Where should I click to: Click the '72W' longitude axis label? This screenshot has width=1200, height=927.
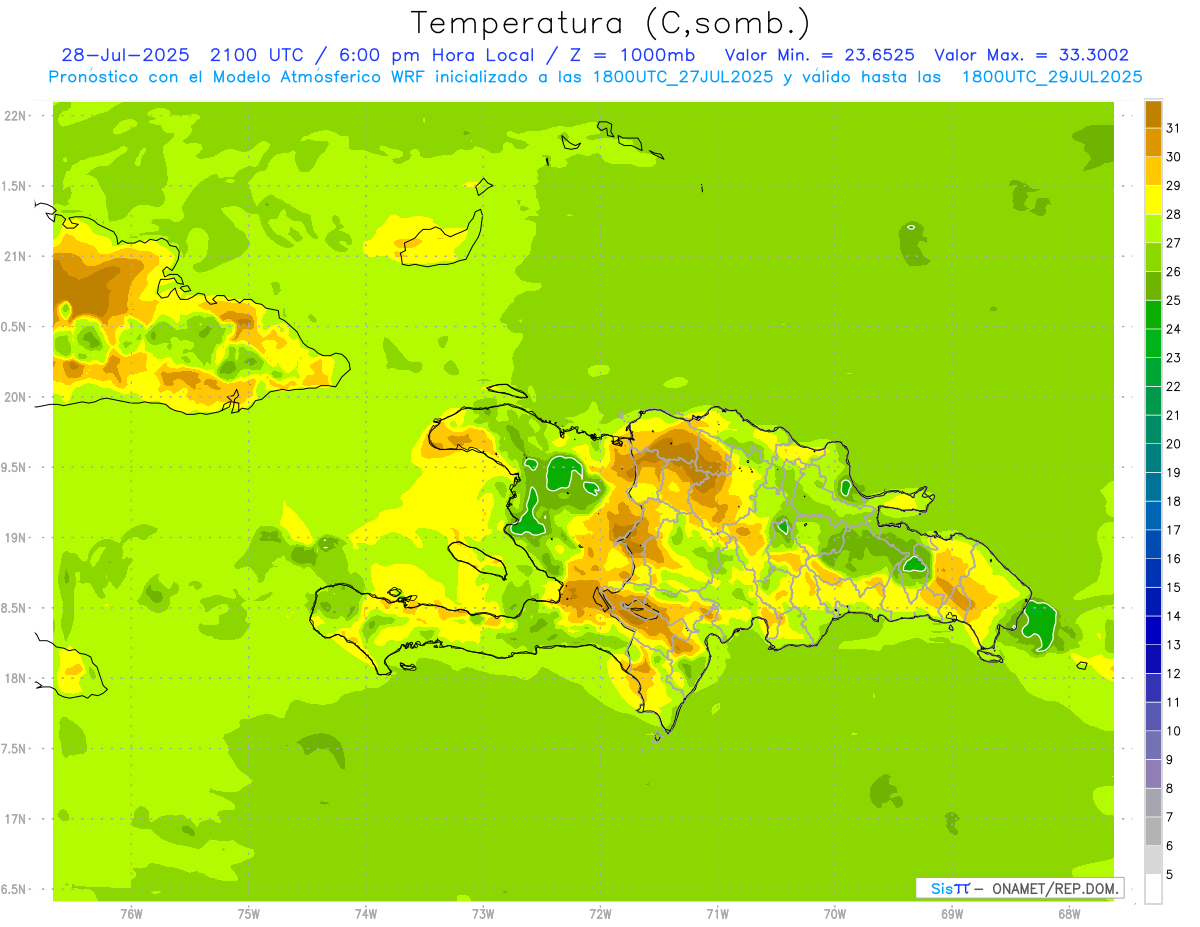coord(601,914)
